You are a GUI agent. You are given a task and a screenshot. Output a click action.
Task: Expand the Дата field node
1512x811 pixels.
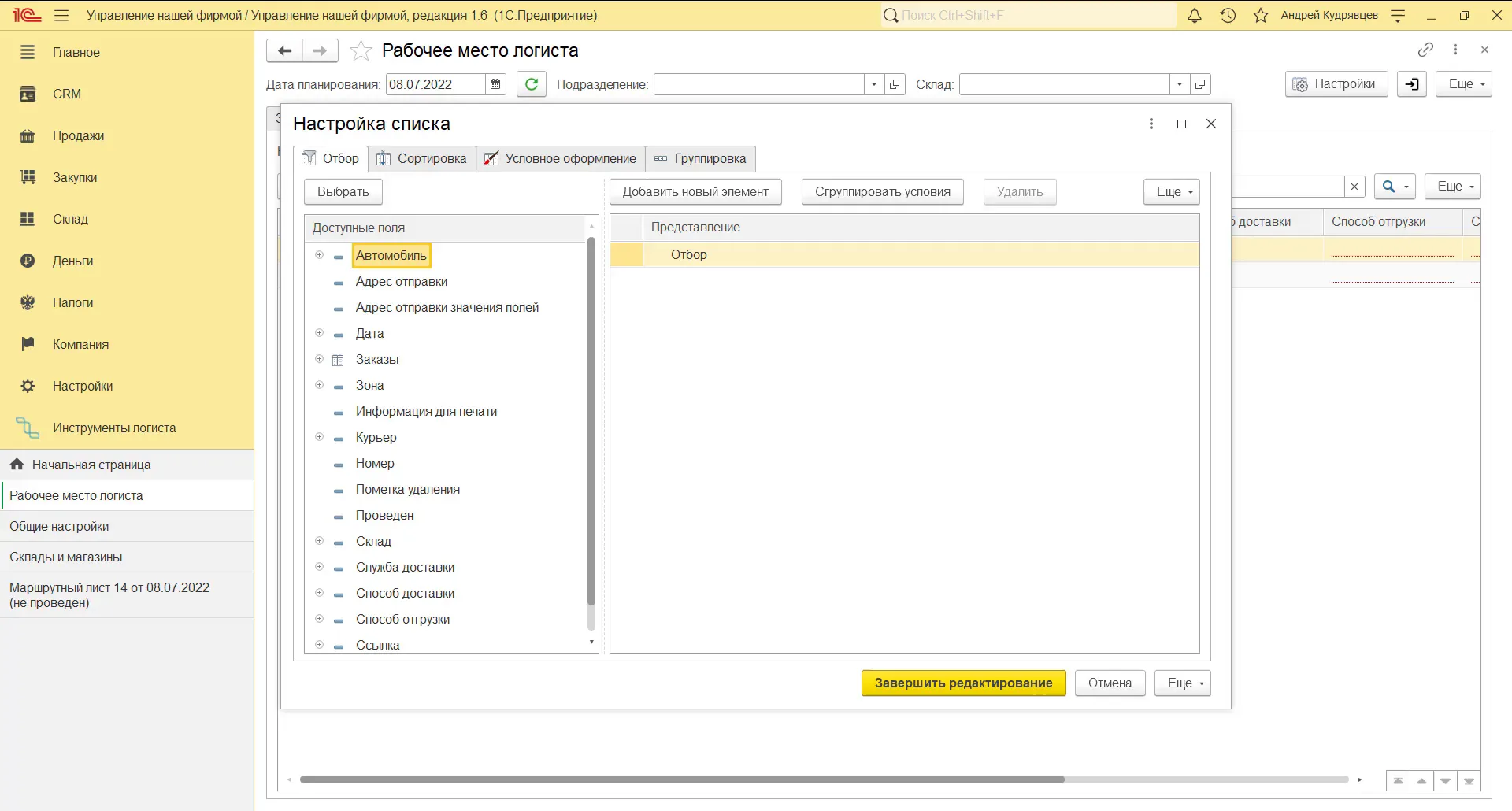tap(319, 333)
